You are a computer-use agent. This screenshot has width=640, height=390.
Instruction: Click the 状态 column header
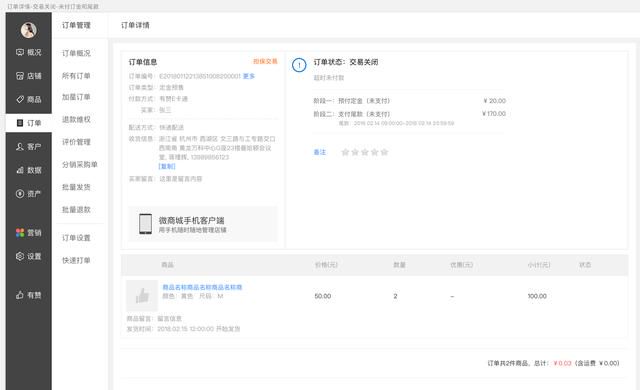point(585,265)
